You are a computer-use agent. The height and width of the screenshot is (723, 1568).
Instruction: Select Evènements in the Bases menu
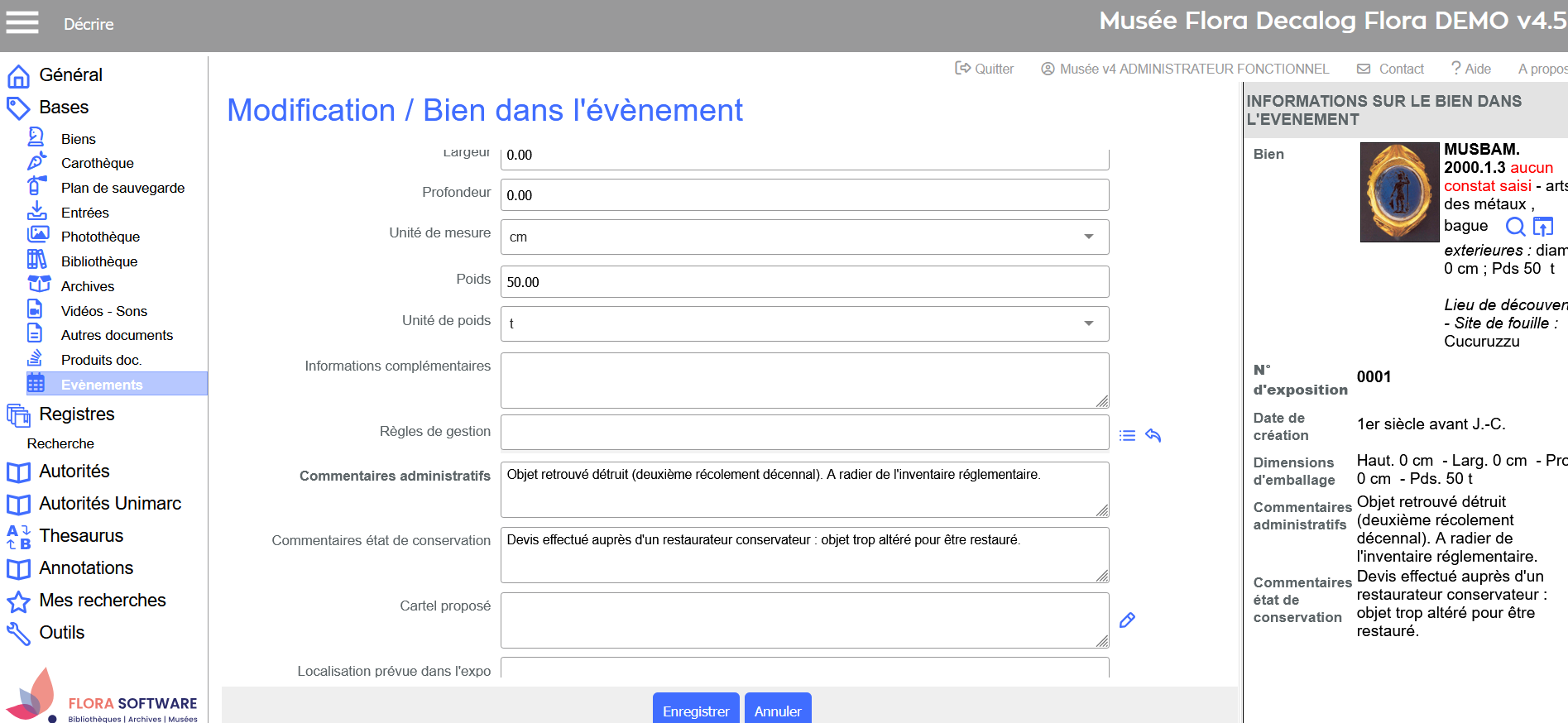(102, 385)
